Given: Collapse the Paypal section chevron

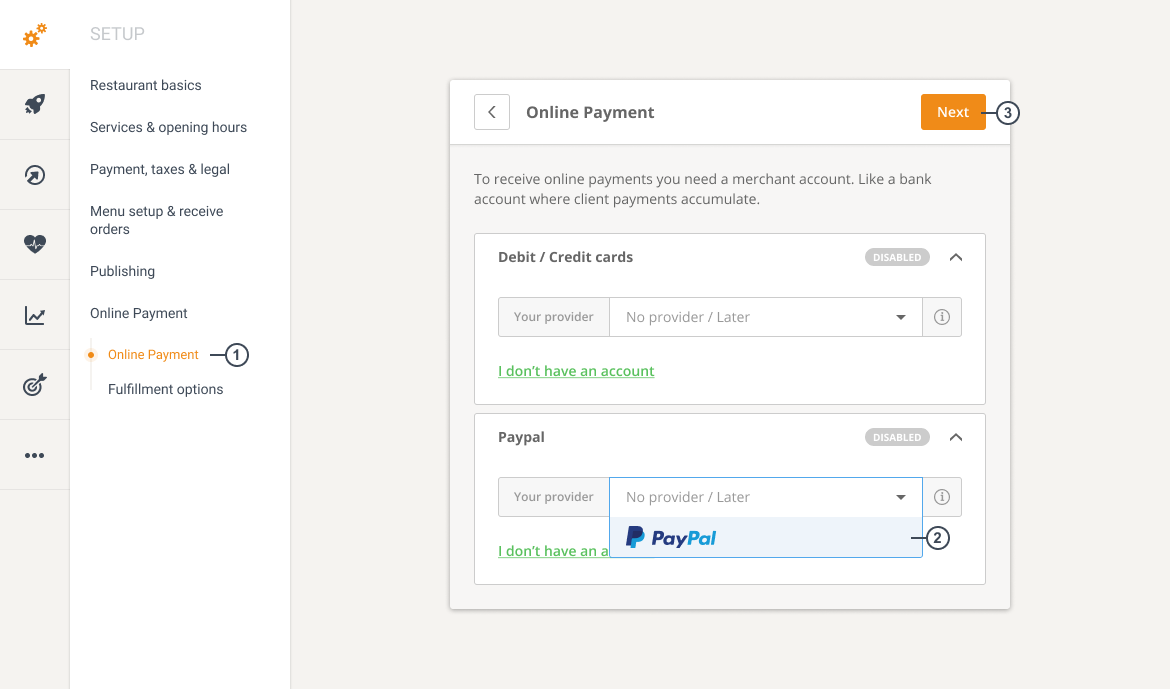Looking at the screenshot, I should 955,437.
